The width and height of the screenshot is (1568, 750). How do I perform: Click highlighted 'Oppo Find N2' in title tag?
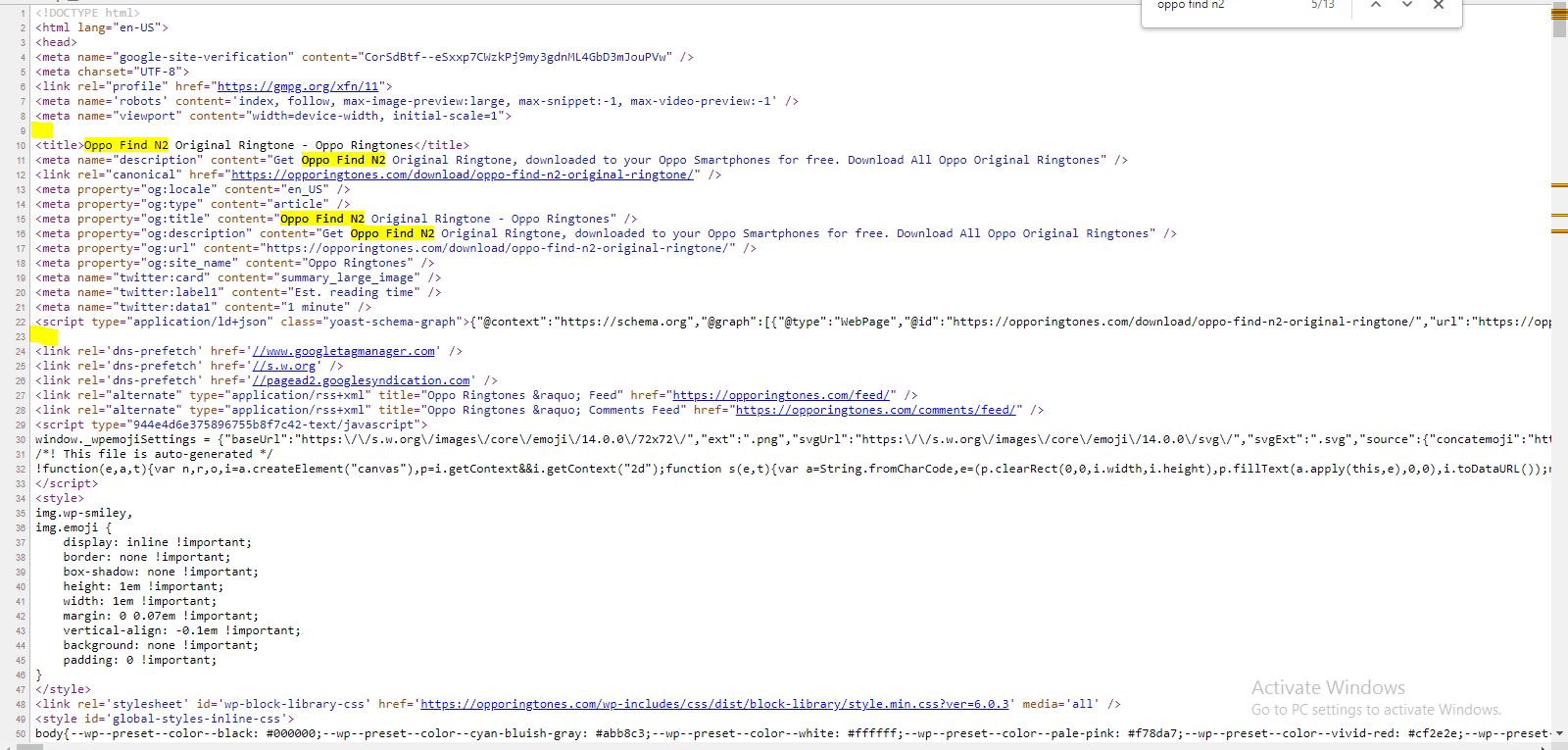coord(126,145)
